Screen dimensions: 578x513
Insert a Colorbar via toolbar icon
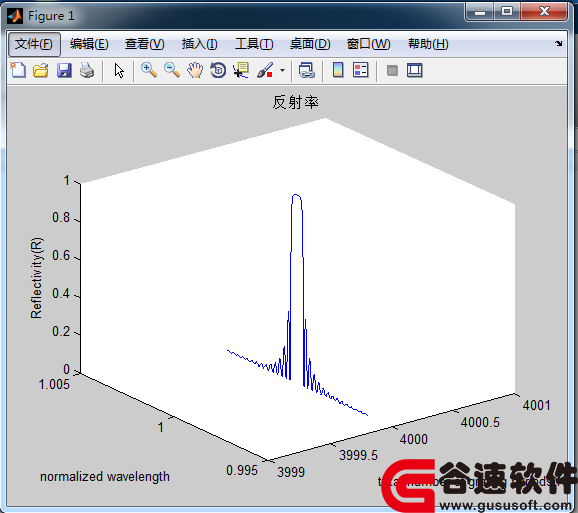(338, 70)
